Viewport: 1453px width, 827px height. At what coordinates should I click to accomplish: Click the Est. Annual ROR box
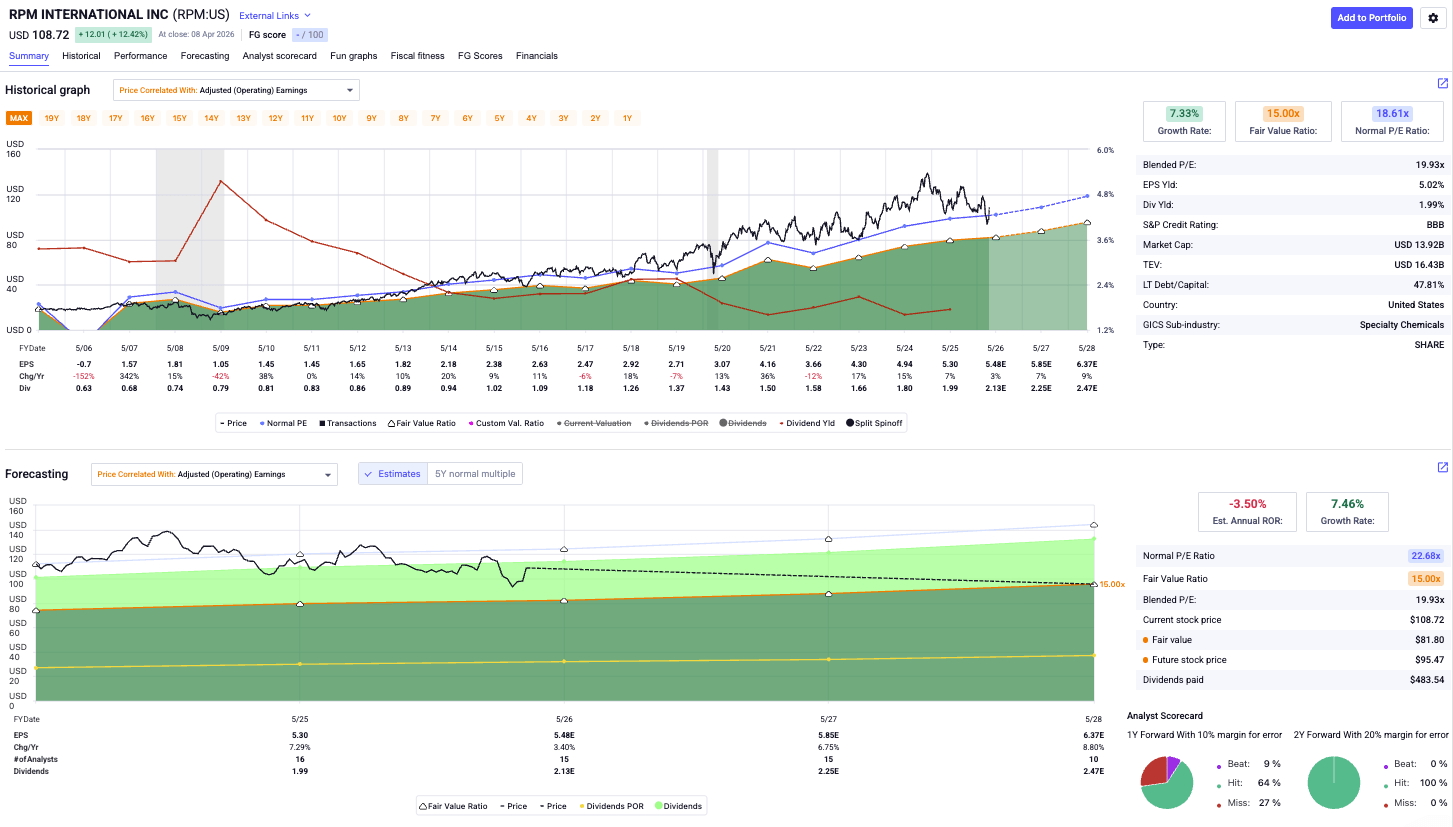pyautogui.click(x=1247, y=511)
